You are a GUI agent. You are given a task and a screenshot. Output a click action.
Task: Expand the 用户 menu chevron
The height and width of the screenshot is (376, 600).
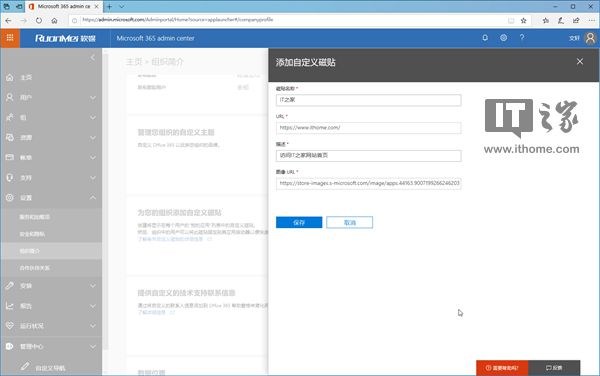(x=93, y=98)
